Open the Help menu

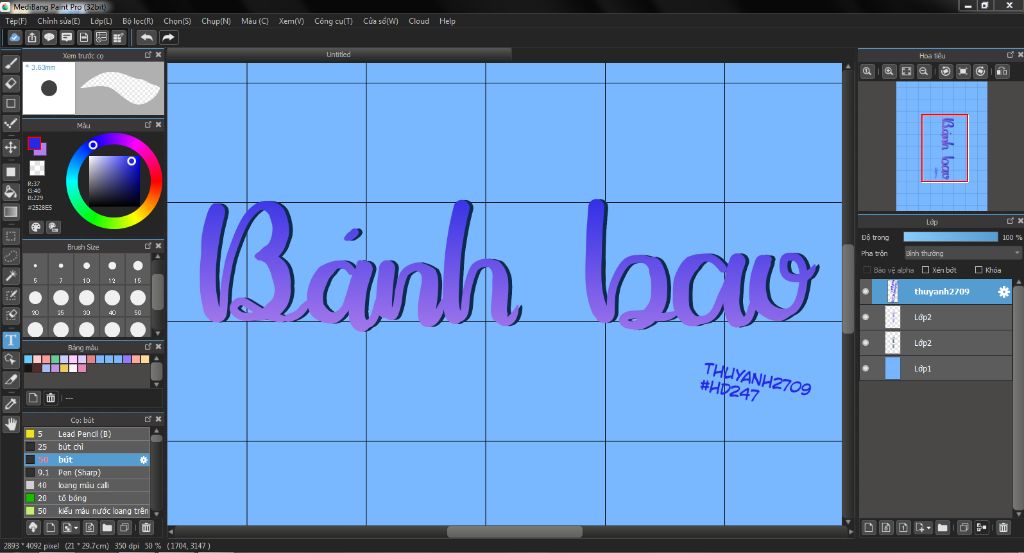[x=447, y=21]
